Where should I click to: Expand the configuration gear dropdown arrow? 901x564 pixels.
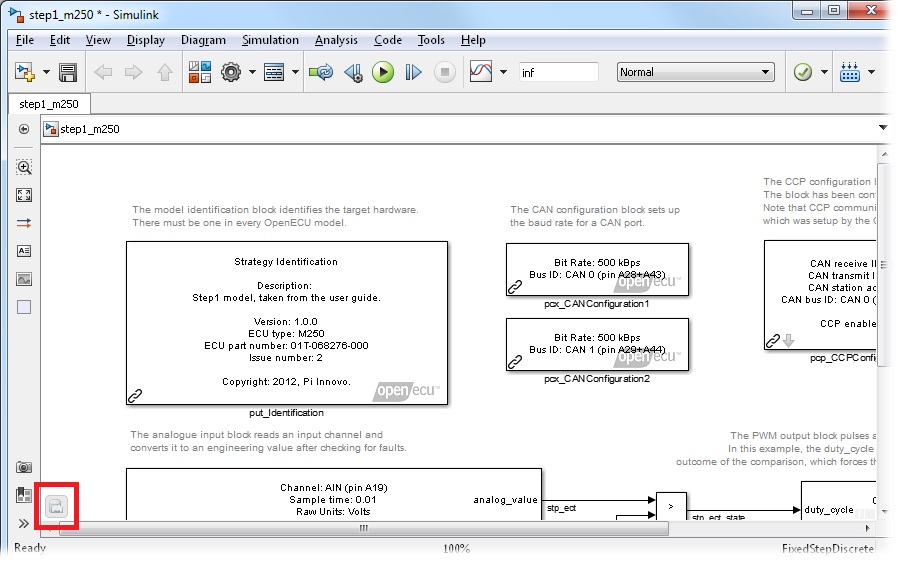252,72
